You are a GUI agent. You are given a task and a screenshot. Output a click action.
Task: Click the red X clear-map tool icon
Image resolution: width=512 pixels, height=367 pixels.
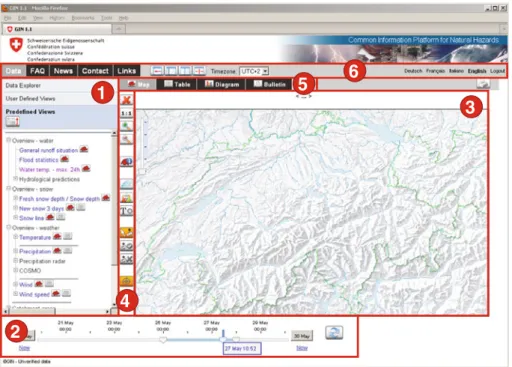click(x=127, y=99)
